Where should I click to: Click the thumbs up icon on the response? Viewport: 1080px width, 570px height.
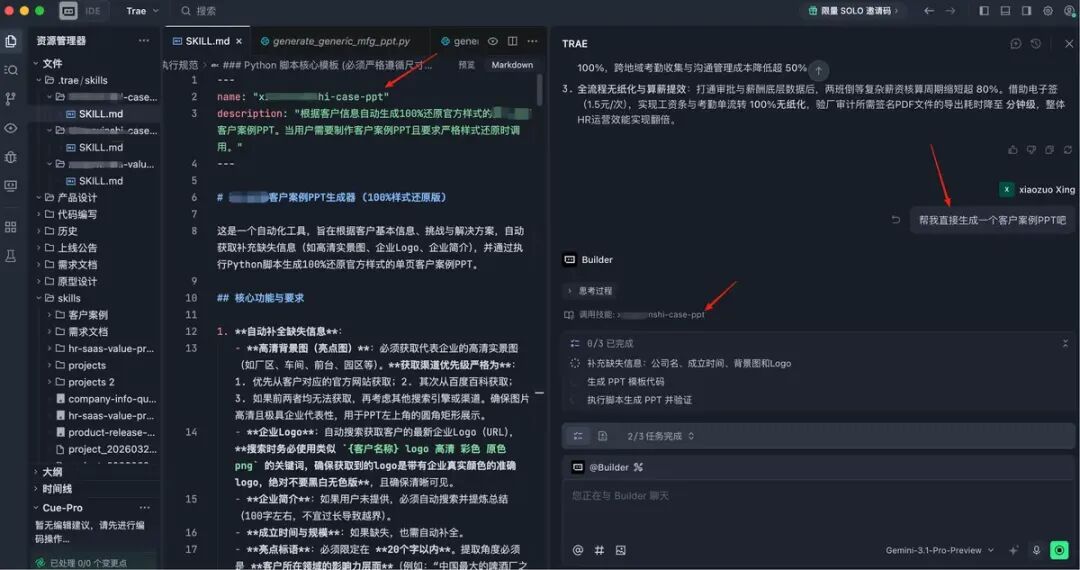click(x=1013, y=150)
